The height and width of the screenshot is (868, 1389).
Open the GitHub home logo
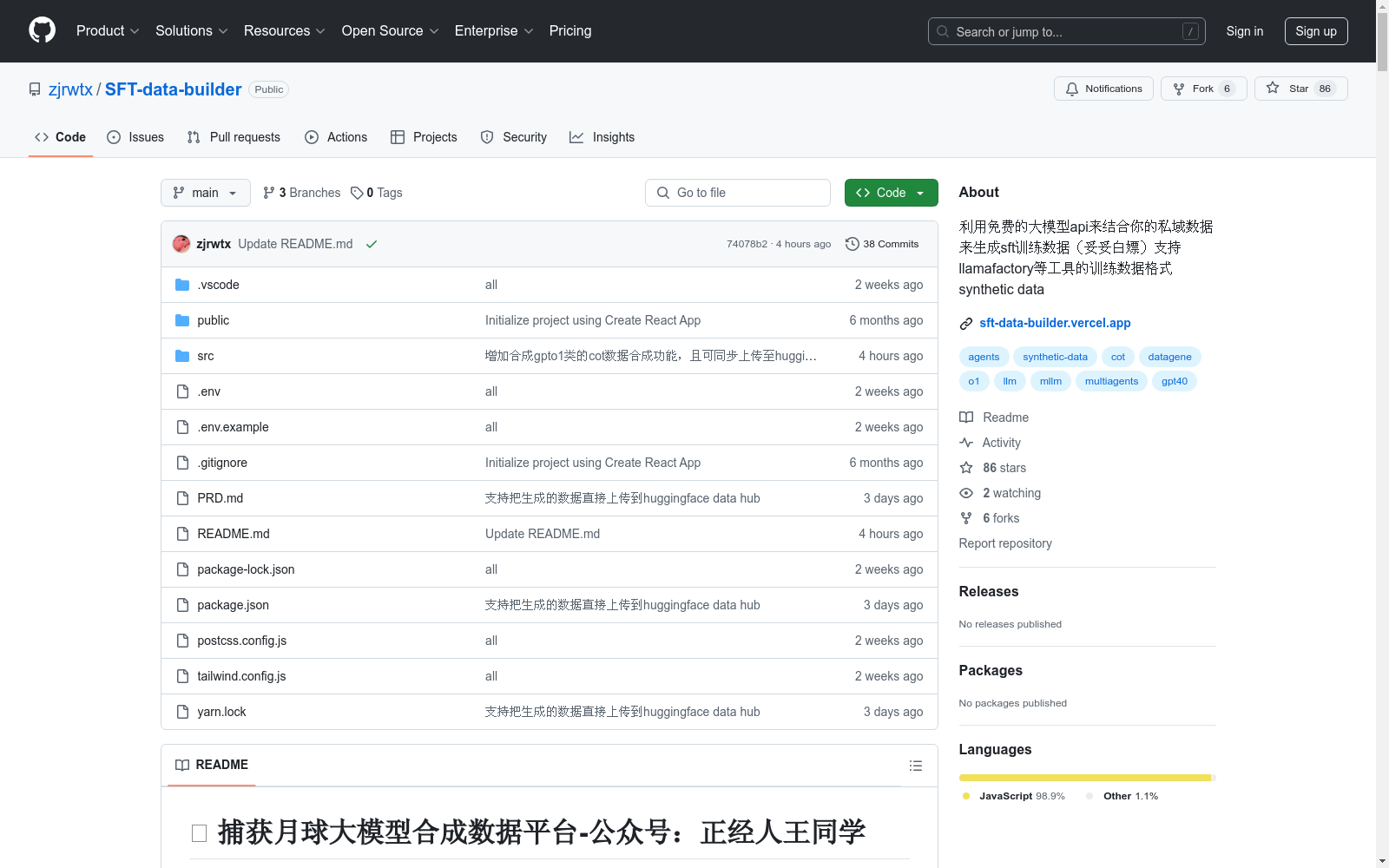pos(42,30)
